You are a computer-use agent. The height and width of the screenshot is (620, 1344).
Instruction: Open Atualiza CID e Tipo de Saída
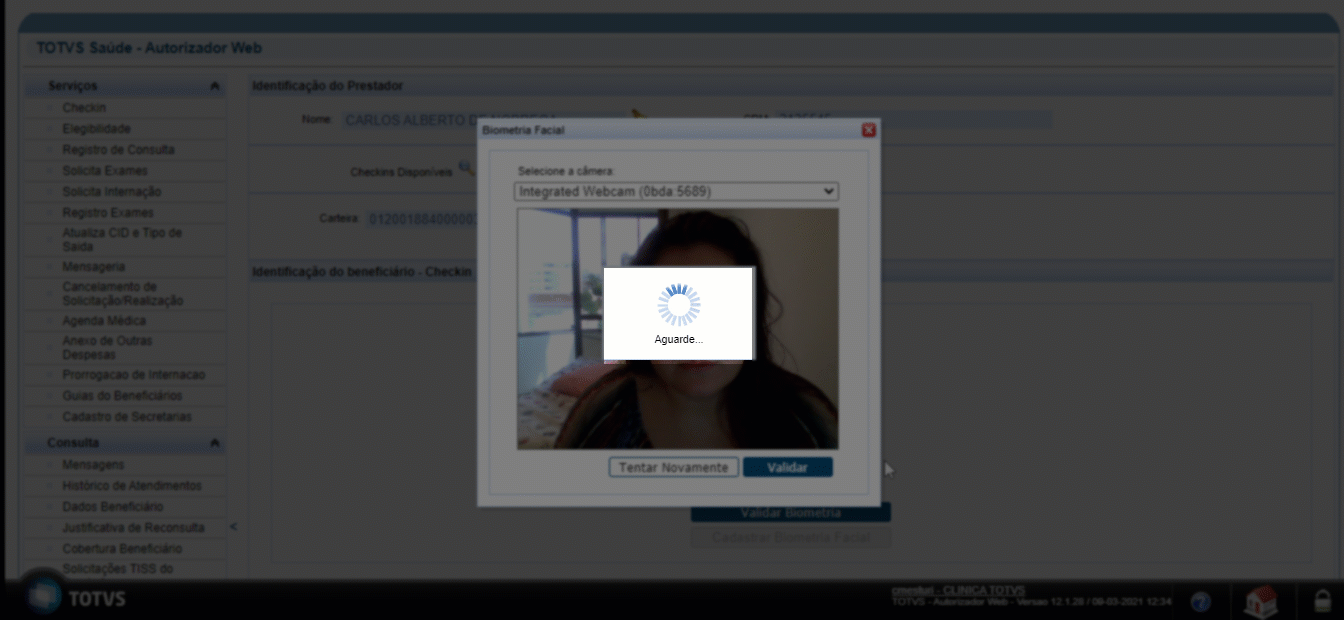(x=122, y=240)
